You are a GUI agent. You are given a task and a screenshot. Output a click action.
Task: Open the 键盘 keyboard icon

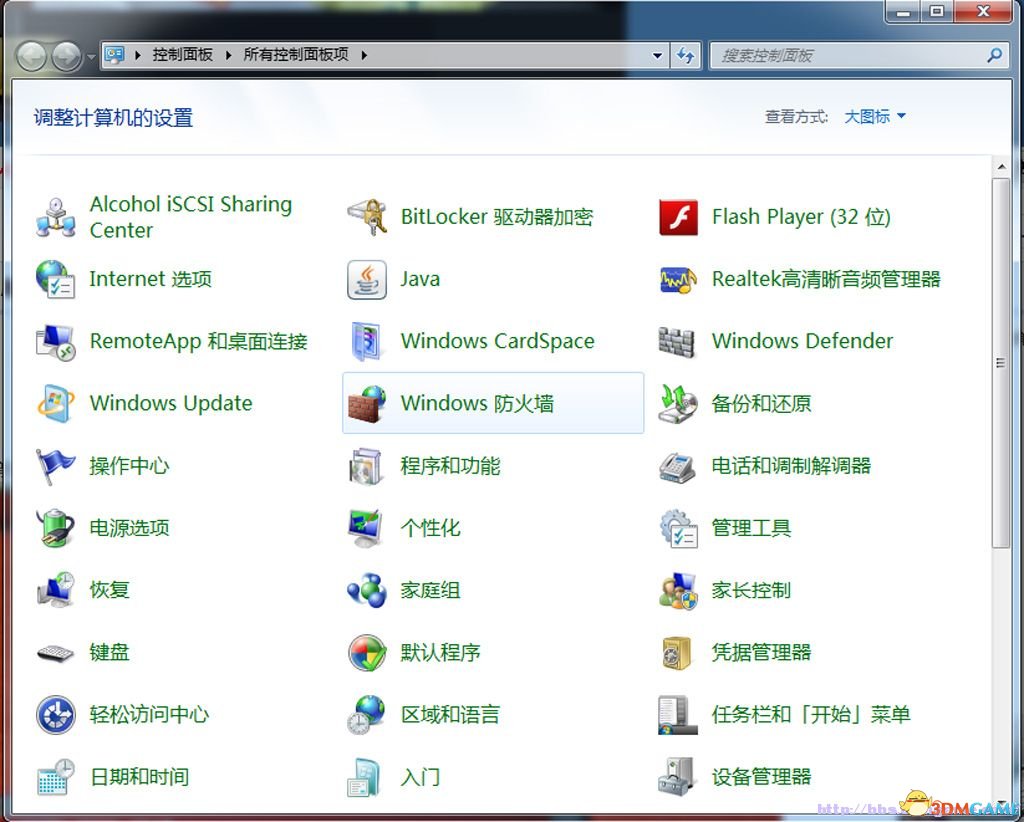(56, 652)
